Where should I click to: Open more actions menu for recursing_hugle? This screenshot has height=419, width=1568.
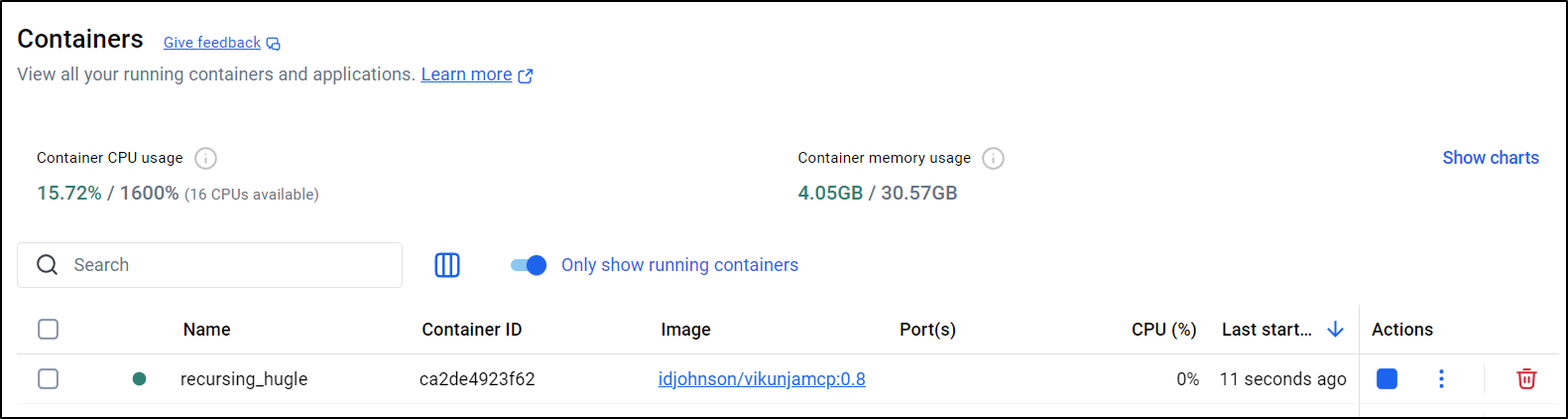tap(1441, 378)
